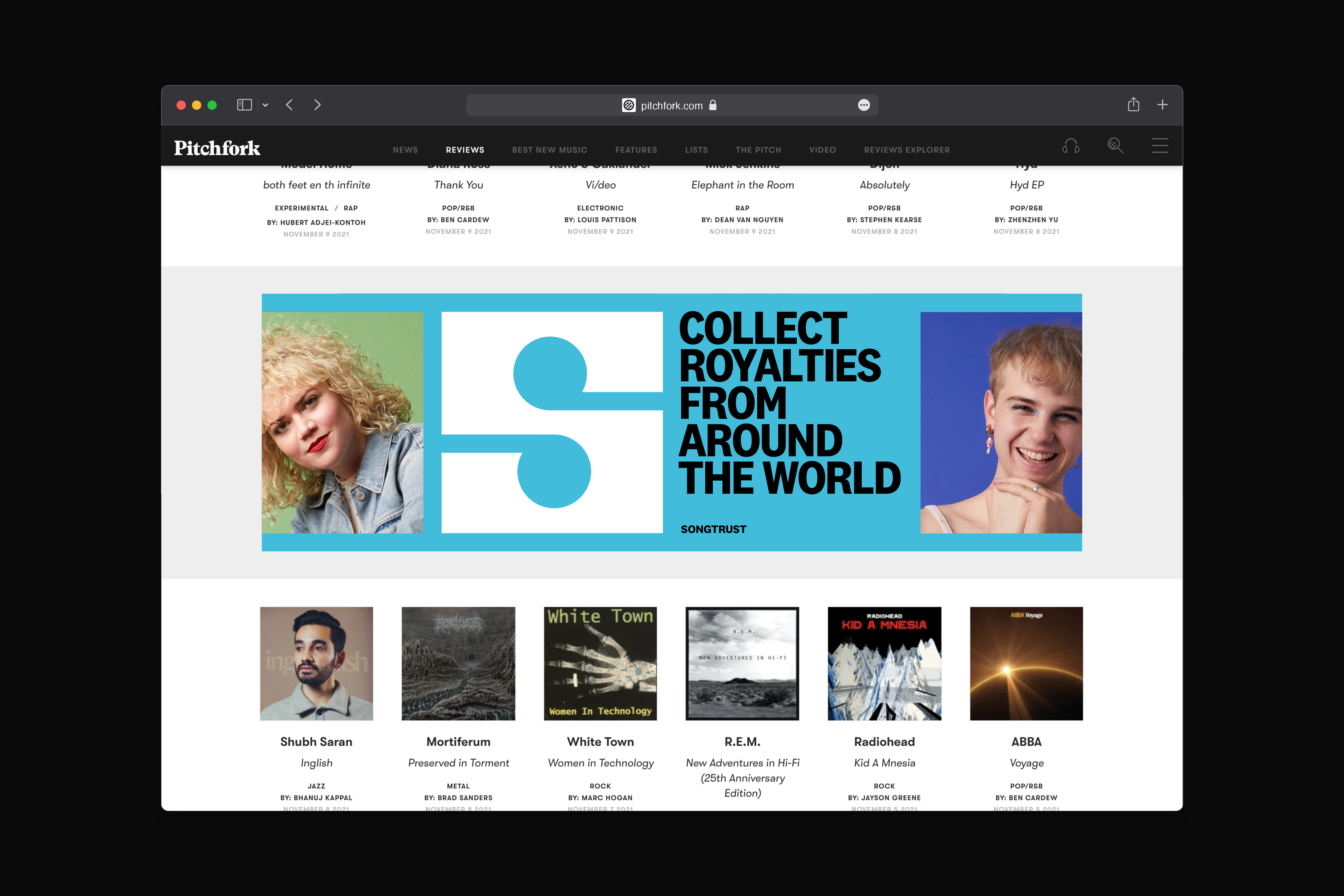This screenshot has width=1344, height=896.
Task: Switch to the REVIEWS section
Action: (464, 150)
